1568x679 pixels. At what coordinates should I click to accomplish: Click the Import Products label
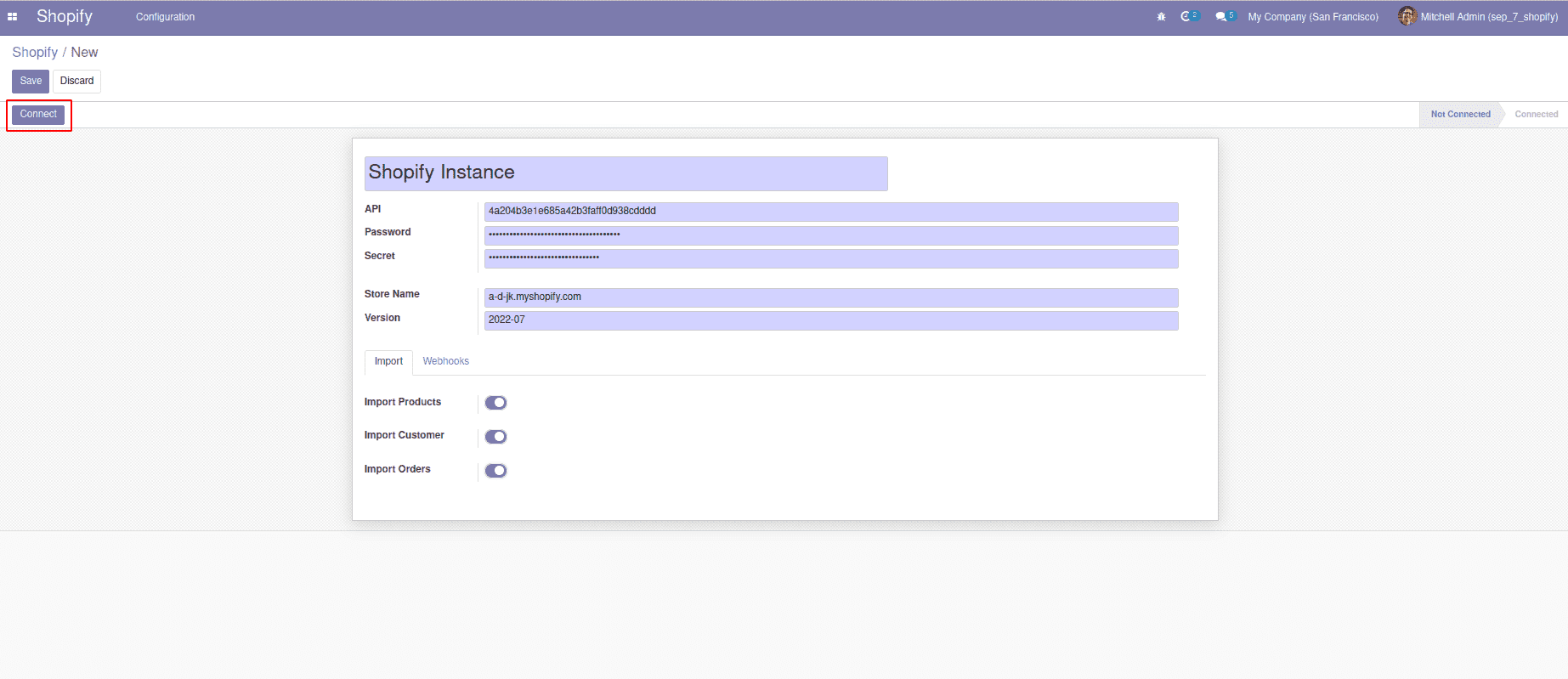click(x=403, y=402)
